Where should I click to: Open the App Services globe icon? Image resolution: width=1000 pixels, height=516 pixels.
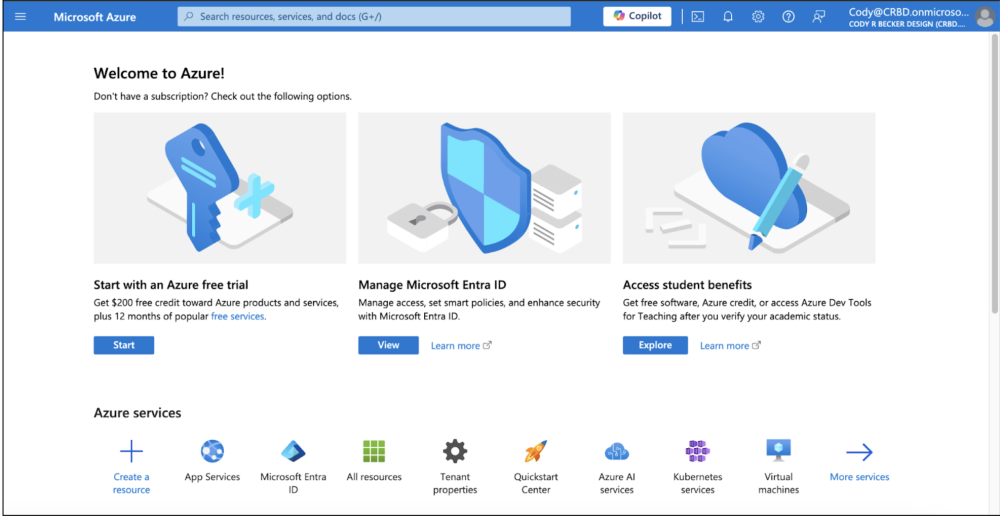coord(212,452)
